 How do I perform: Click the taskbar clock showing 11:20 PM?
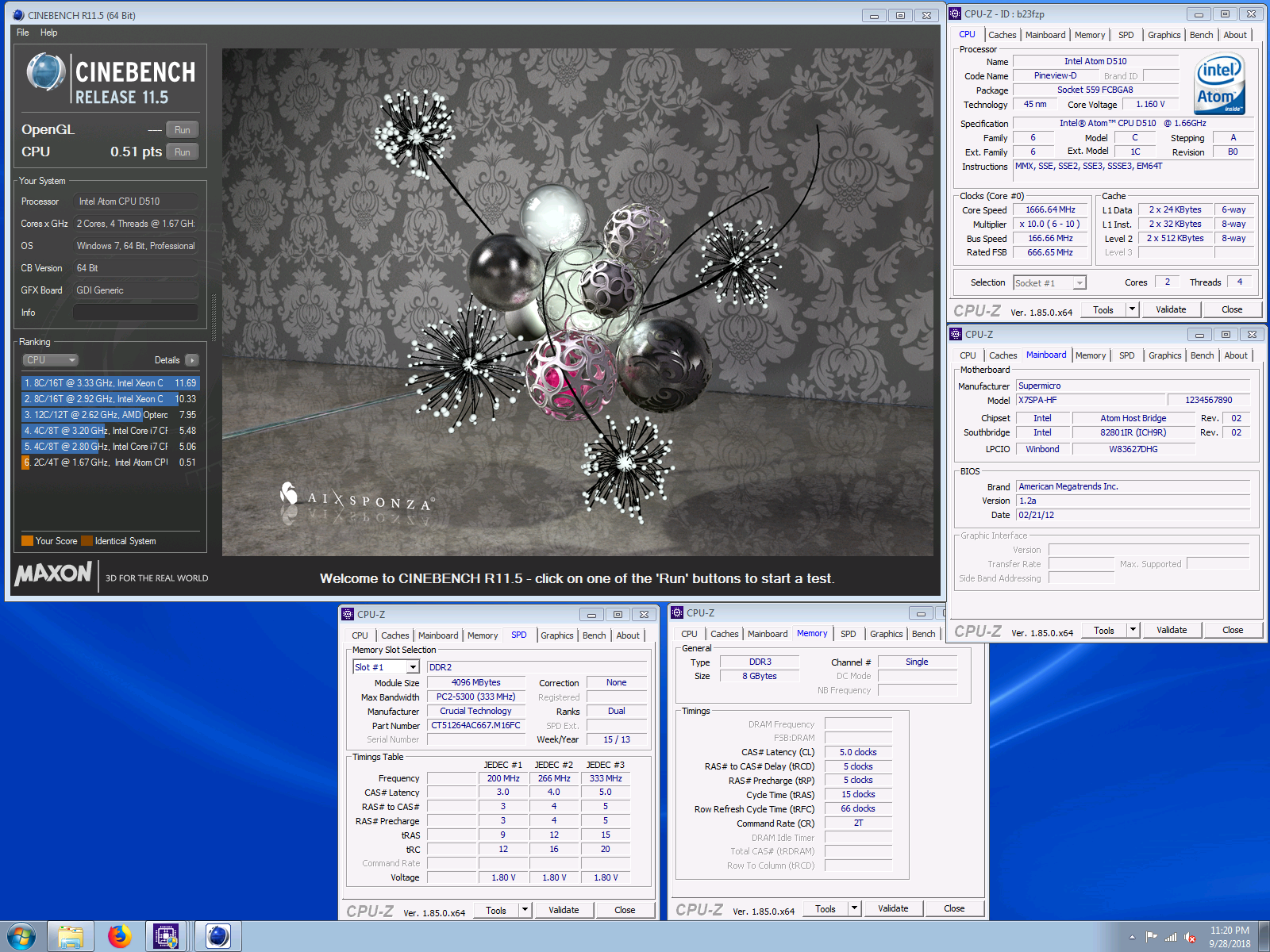click(1230, 937)
